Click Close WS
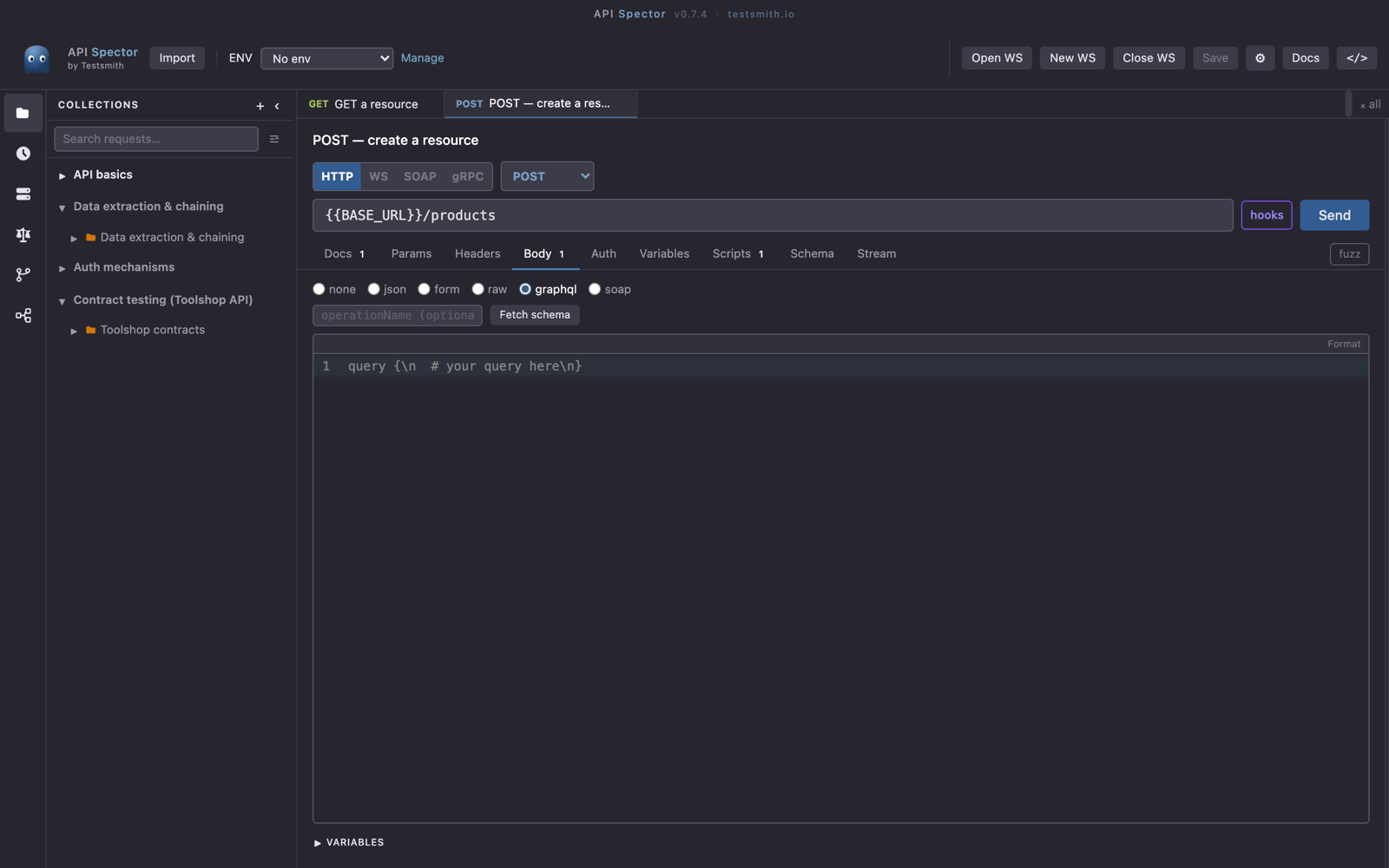 (1149, 58)
